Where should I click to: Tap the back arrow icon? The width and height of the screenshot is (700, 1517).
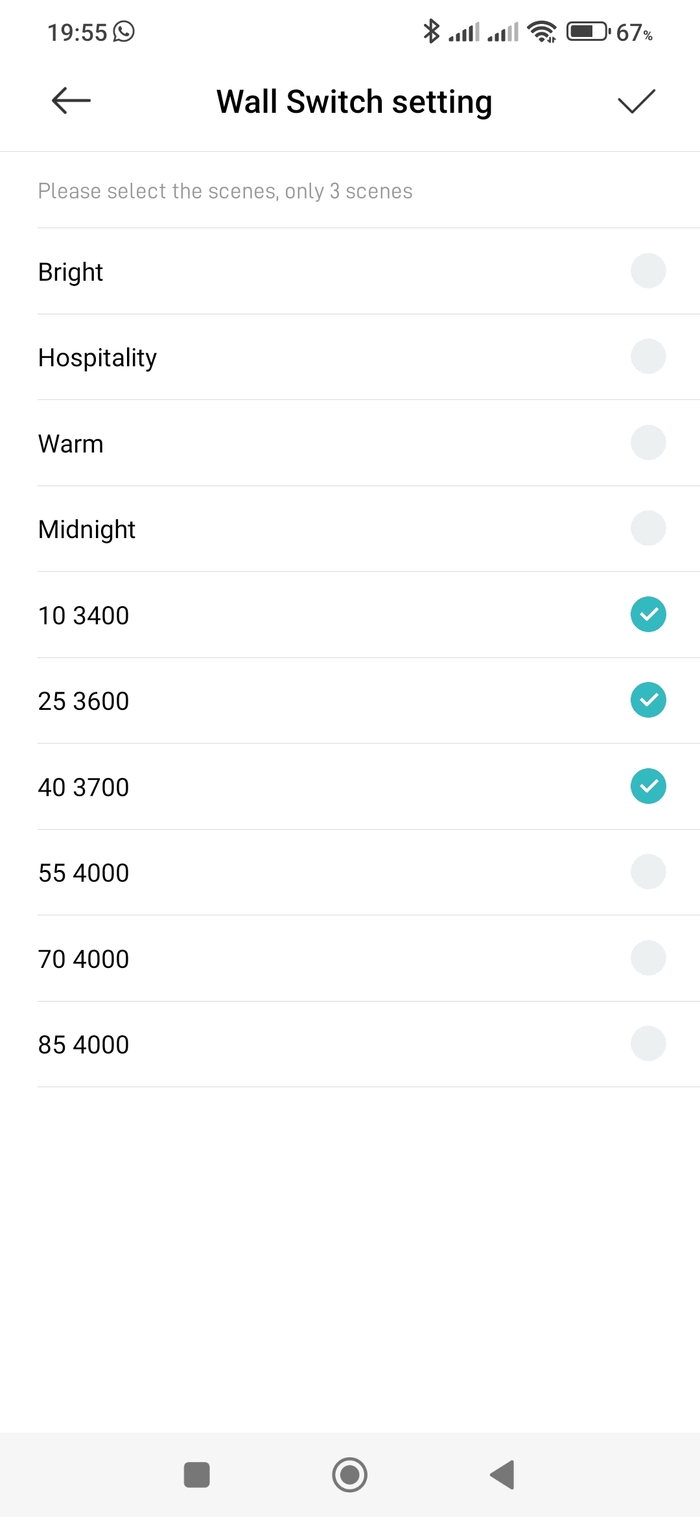pyautogui.click(x=71, y=100)
